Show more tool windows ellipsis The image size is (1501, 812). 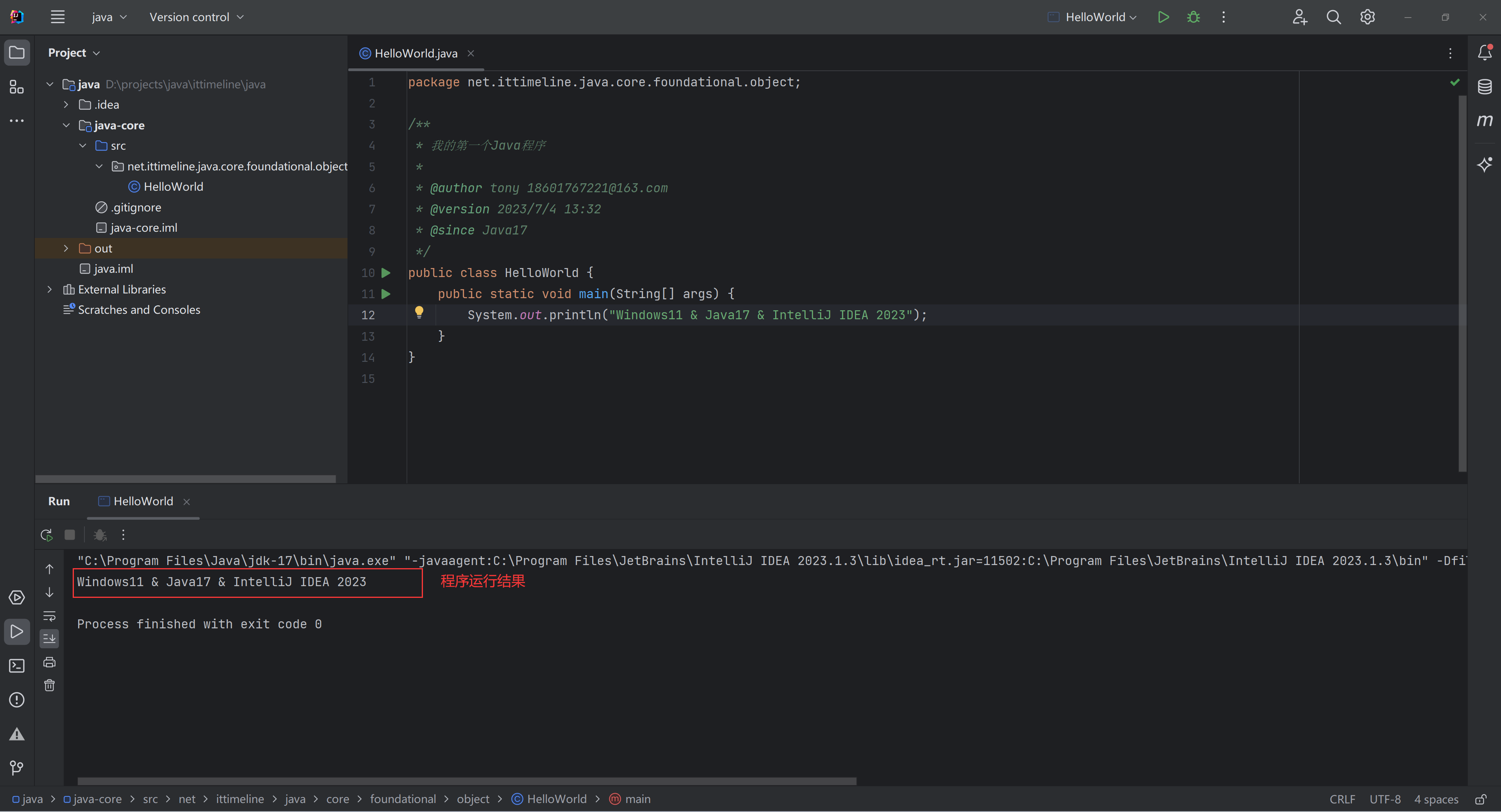[x=17, y=121]
